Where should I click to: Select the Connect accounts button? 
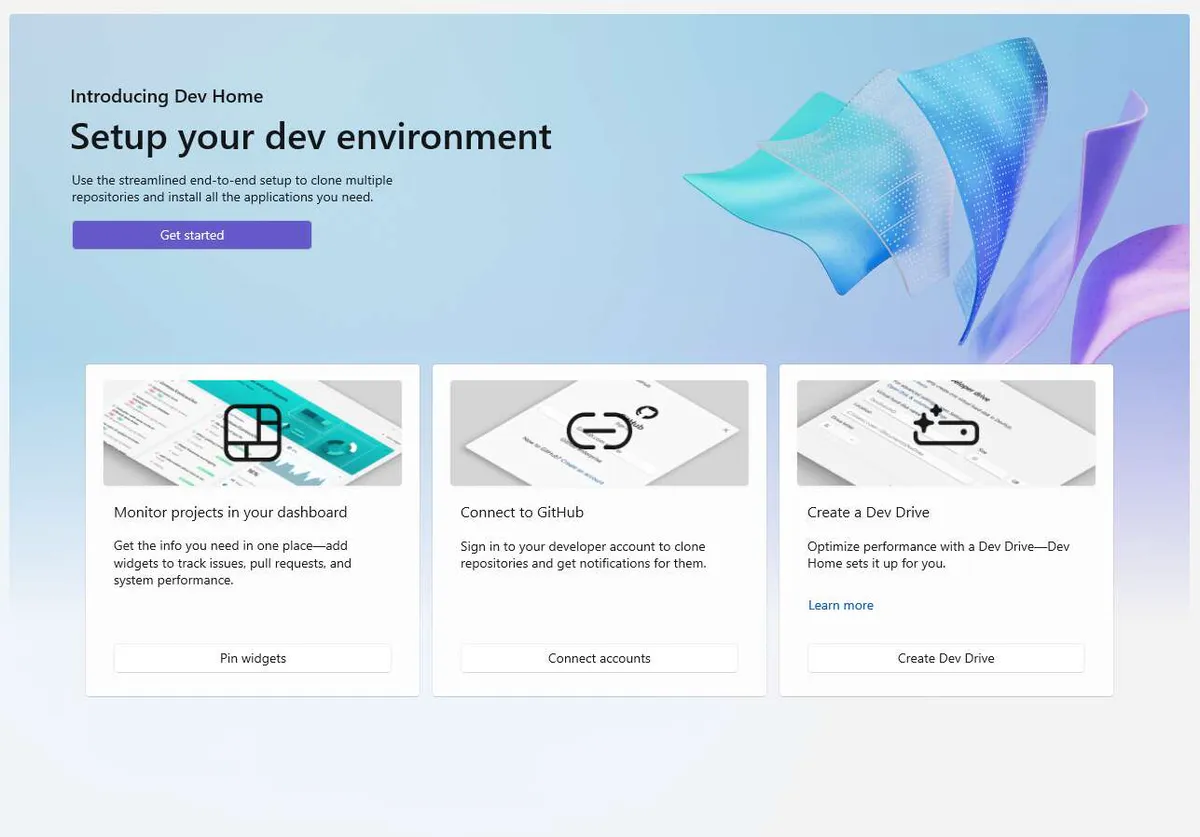pyautogui.click(x=599, y=658)
